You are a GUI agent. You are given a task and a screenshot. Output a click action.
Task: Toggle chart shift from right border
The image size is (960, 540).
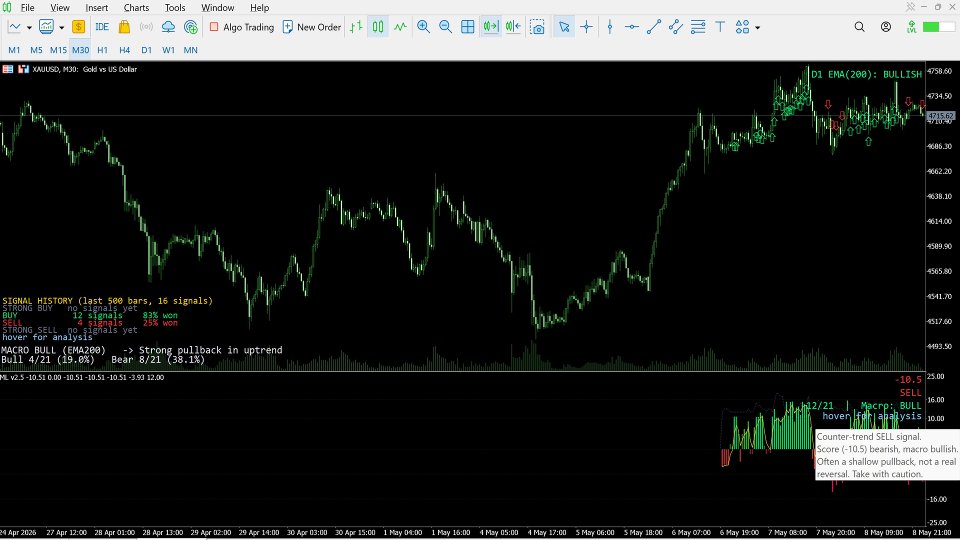(513, 27)
